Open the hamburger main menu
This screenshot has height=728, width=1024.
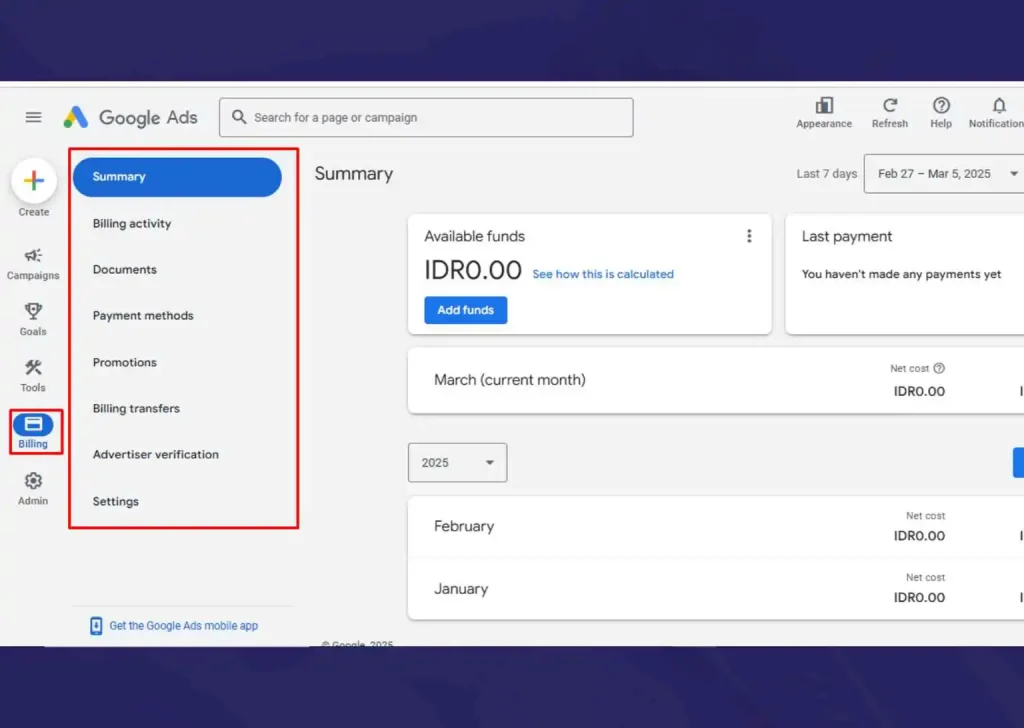pos(33,117)
